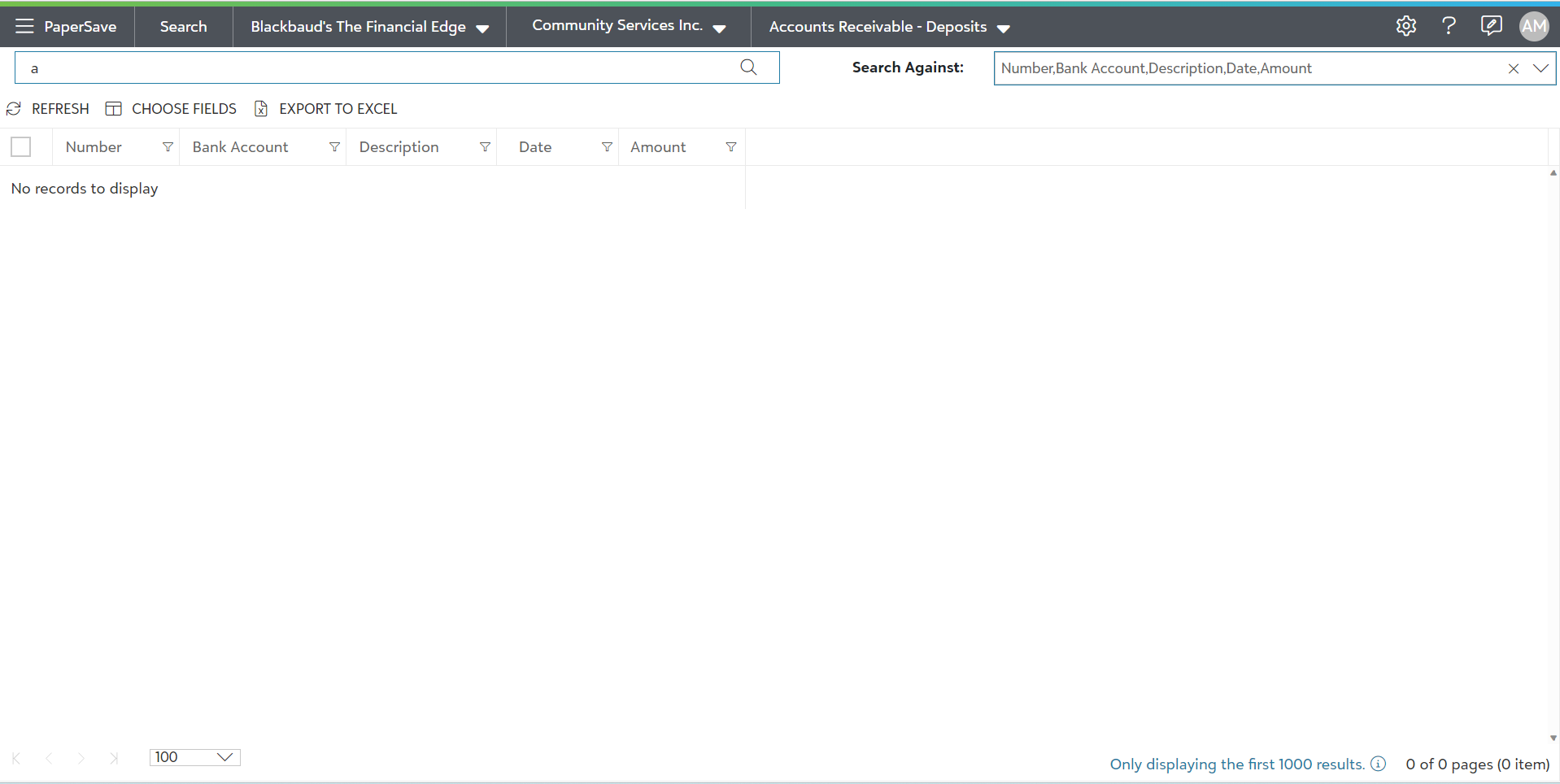
Task: Click the info icon beside results notice
Action: pos(1378,764)
